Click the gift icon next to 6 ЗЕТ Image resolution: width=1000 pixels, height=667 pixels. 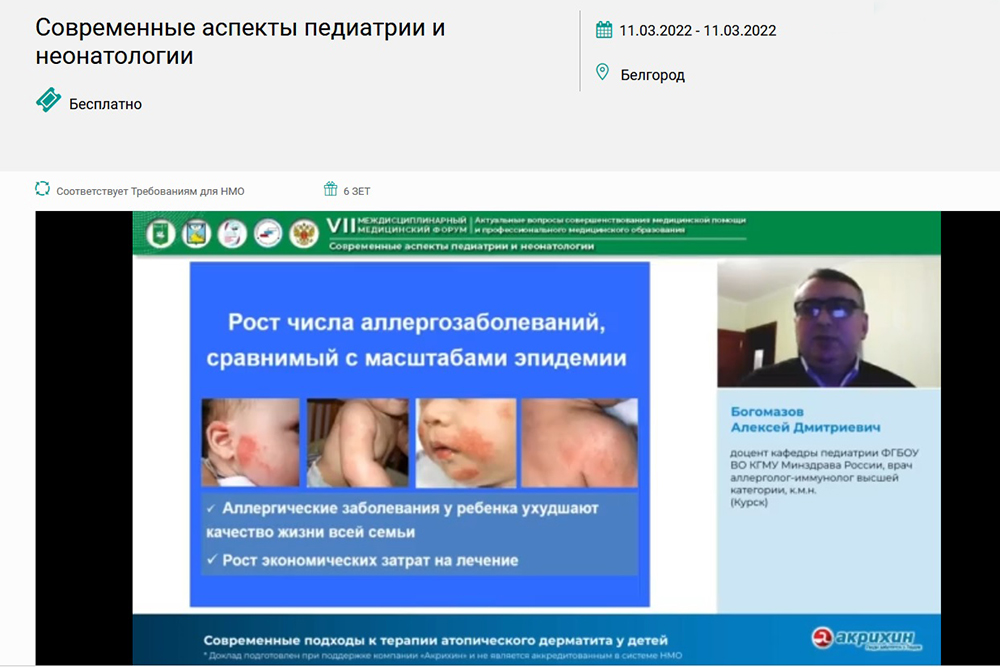pos(330,190)
